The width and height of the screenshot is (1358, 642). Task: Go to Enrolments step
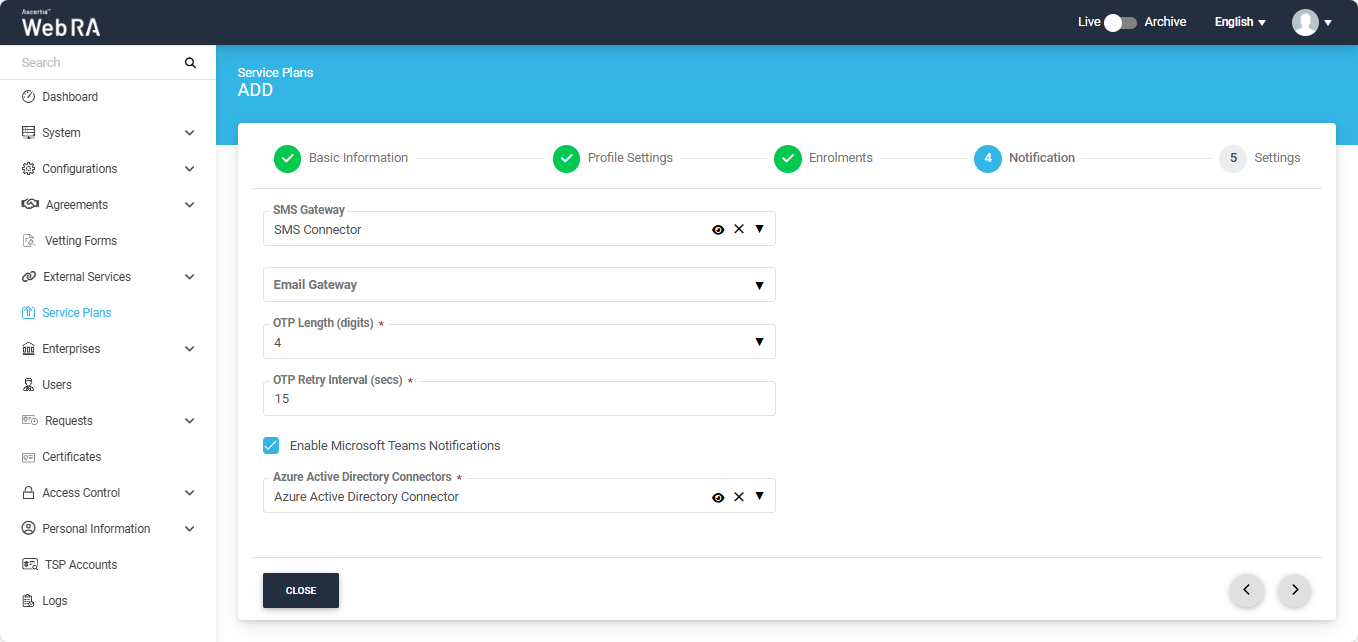pos(823,158)
